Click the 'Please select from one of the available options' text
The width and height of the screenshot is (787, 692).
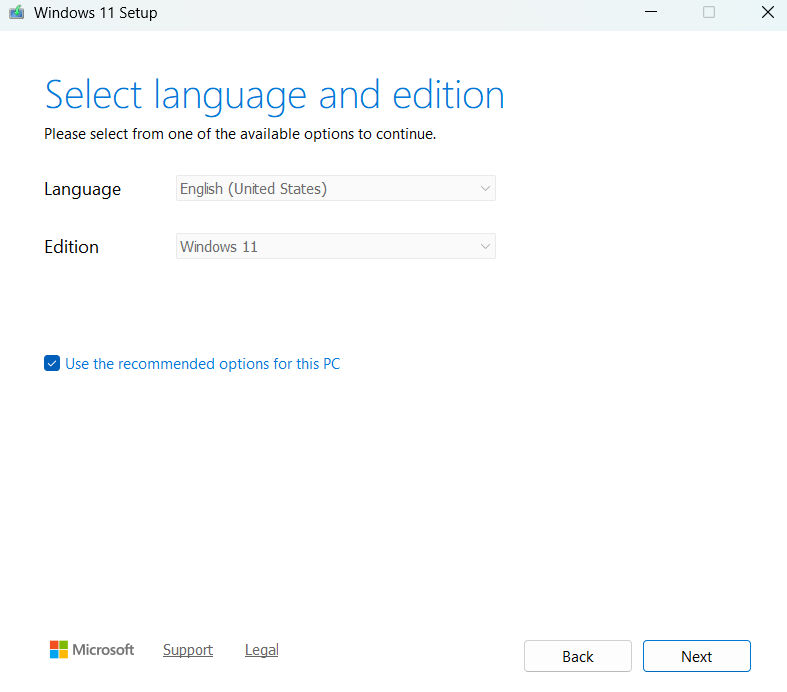240,134
